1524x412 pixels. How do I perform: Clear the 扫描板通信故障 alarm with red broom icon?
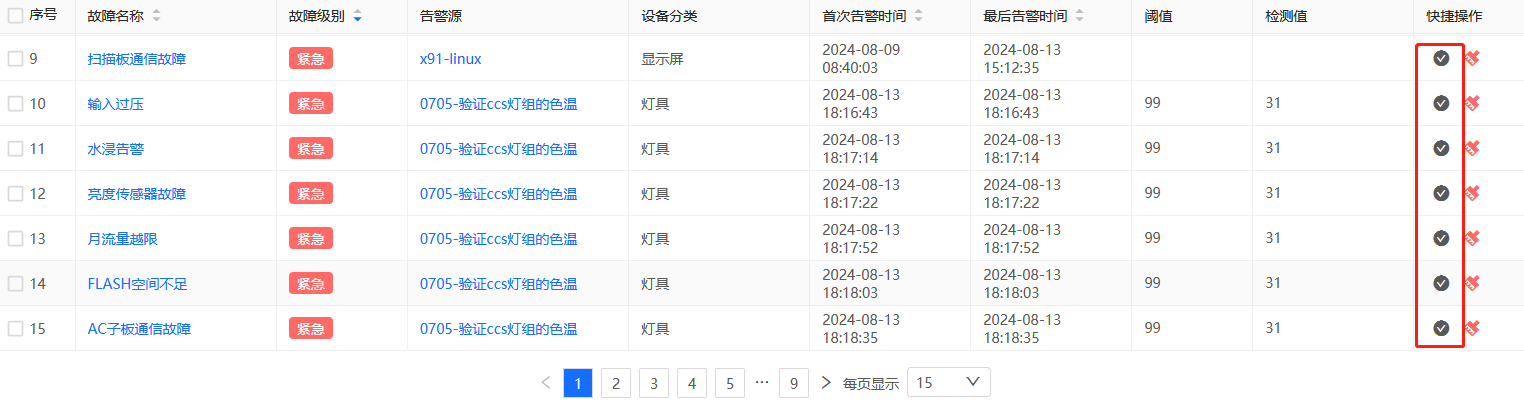pos(1472,58)
